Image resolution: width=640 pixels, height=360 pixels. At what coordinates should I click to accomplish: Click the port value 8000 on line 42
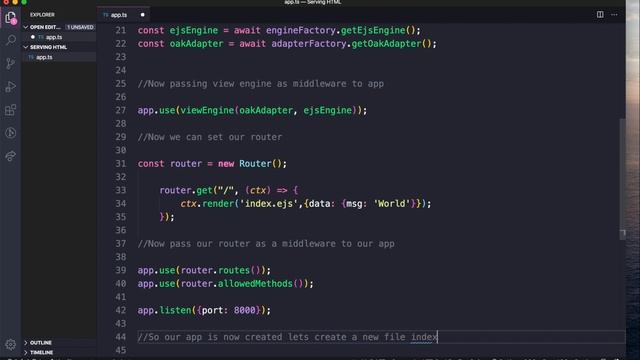pyautogui.click(x=244, y=310)
